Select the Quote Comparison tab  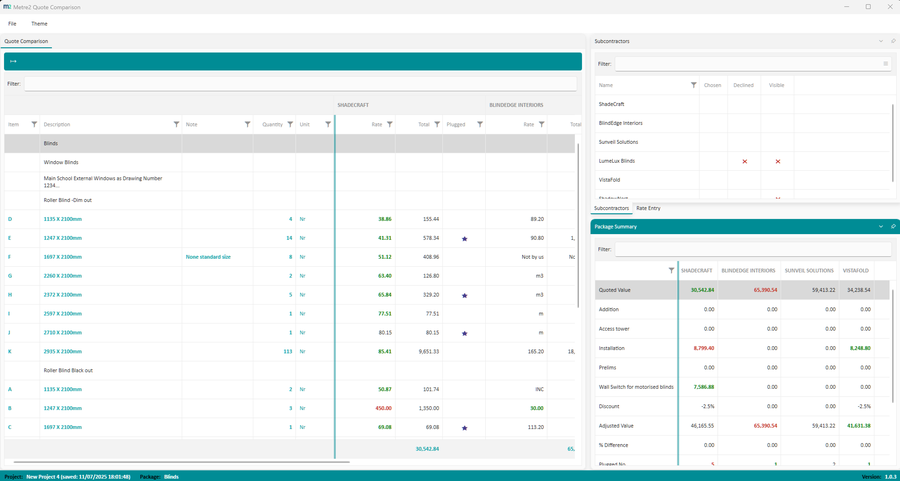26,41
